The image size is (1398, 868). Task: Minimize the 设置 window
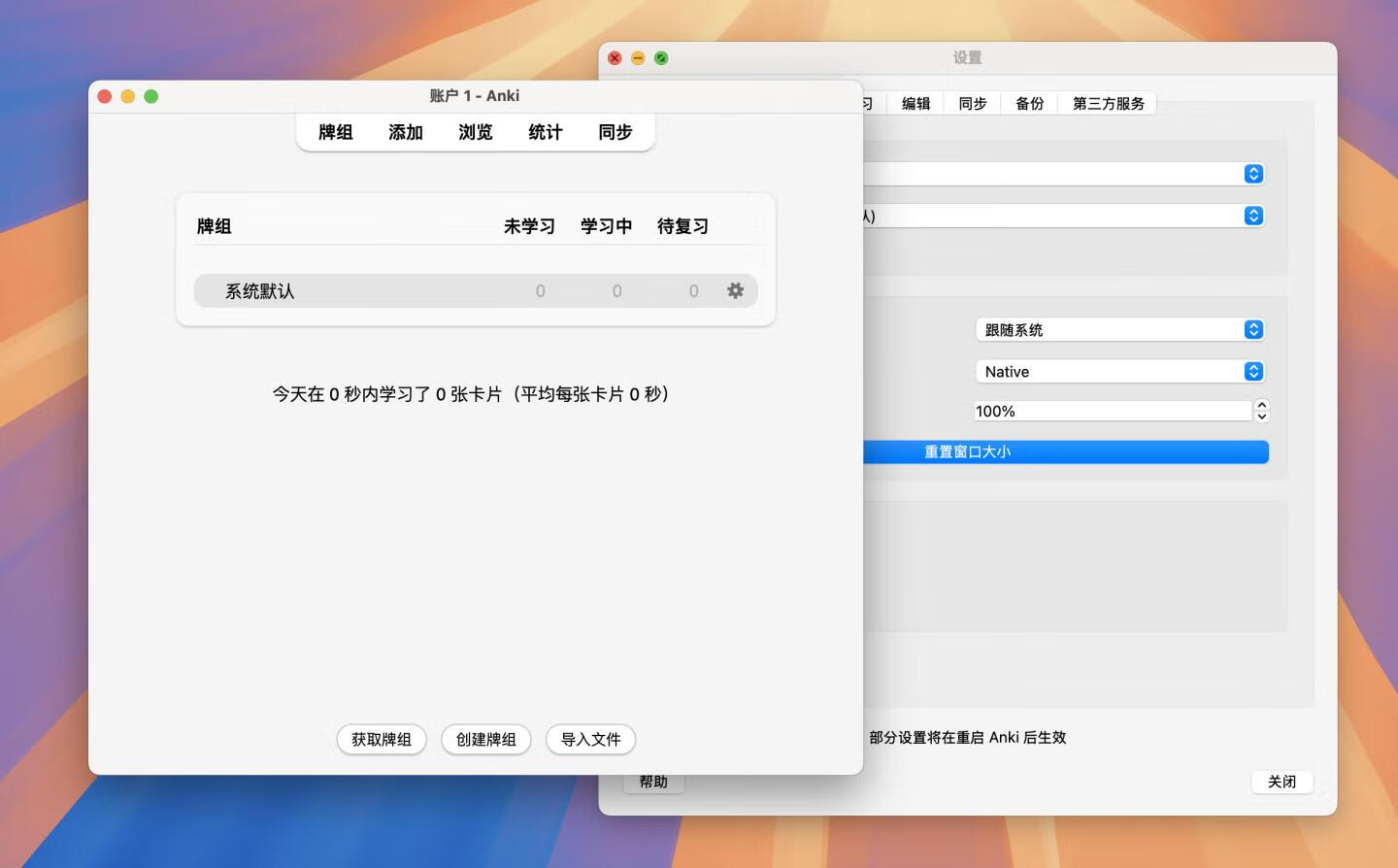click(638, 58)
